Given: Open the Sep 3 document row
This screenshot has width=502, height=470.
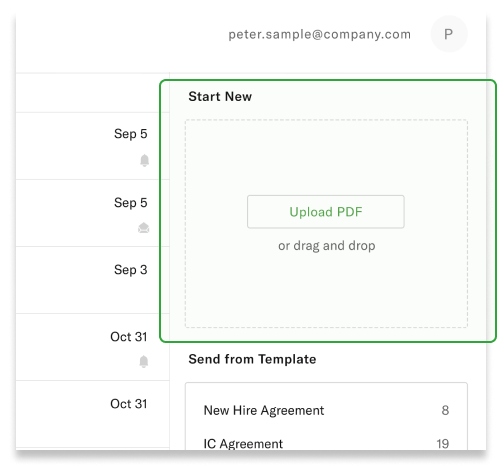Looking at the screenshot, I should point(93,280).
